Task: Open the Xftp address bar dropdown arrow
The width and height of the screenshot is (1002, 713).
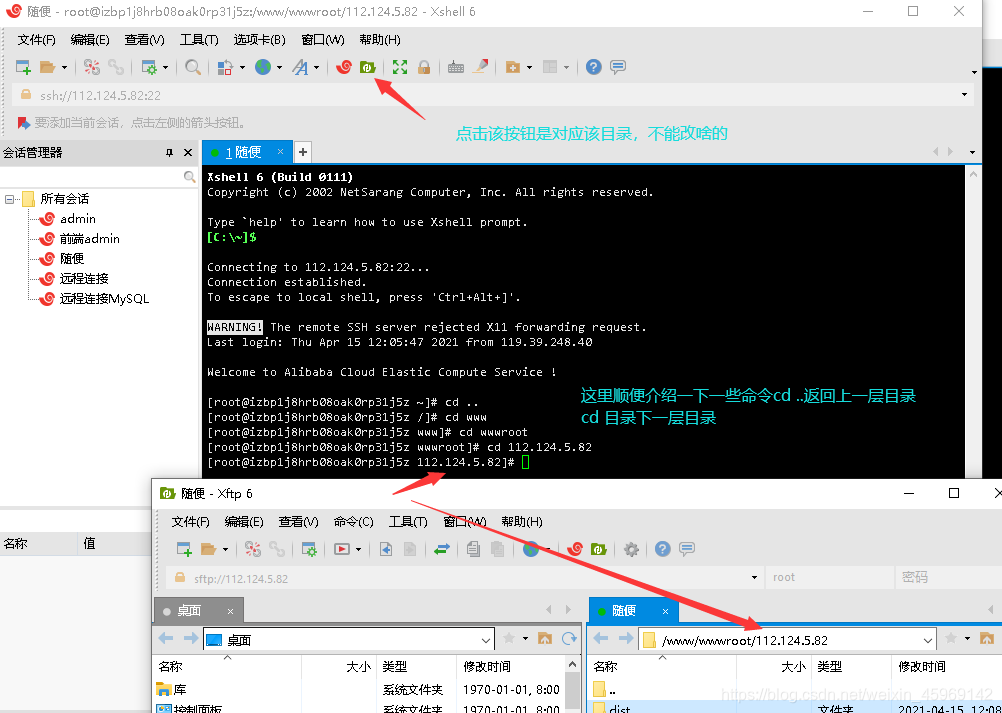Action: click(x=754, y=578)
